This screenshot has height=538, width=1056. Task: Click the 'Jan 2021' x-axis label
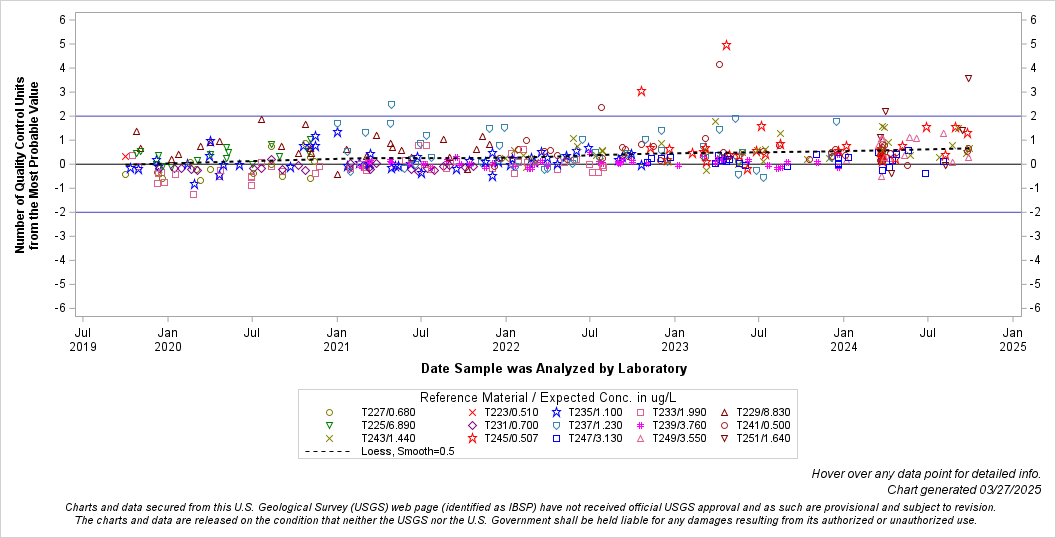[337, 339]
